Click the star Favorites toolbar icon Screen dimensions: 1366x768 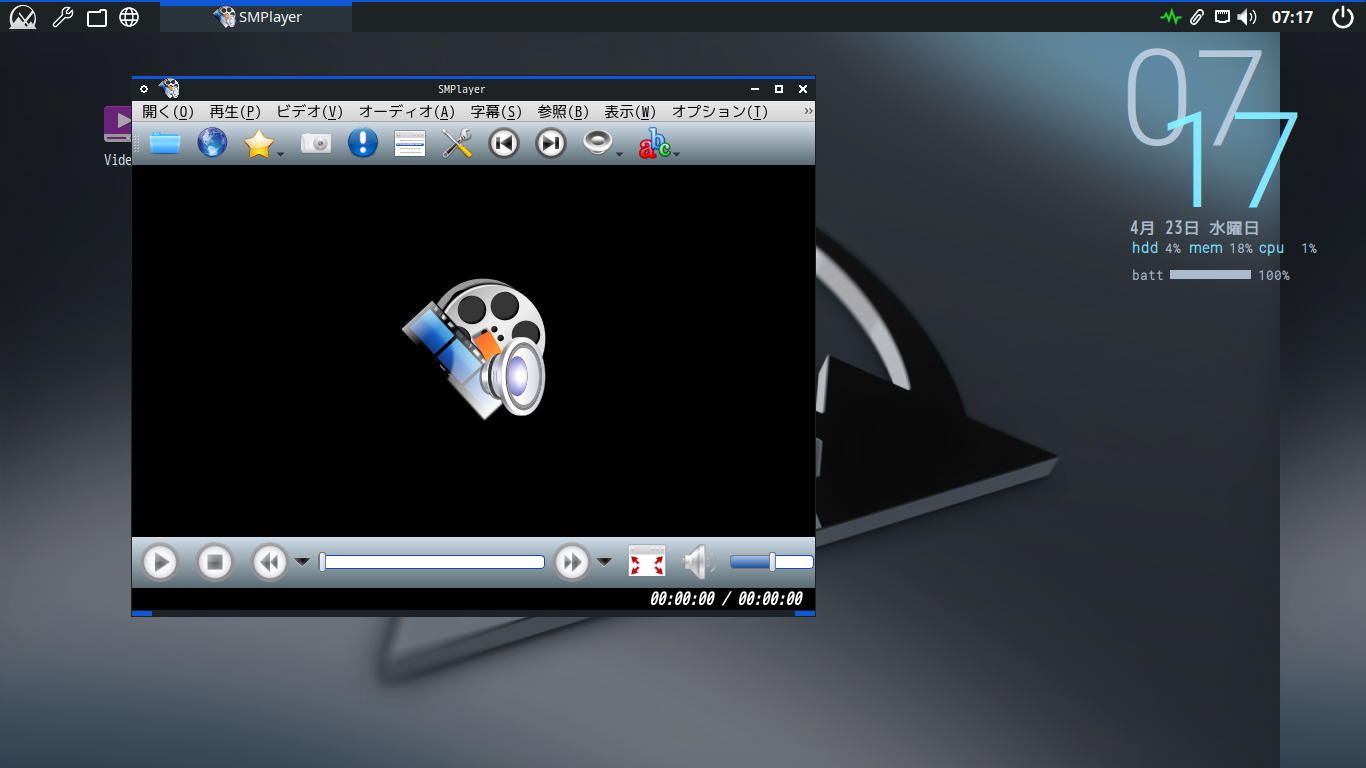tap(259, 144)
